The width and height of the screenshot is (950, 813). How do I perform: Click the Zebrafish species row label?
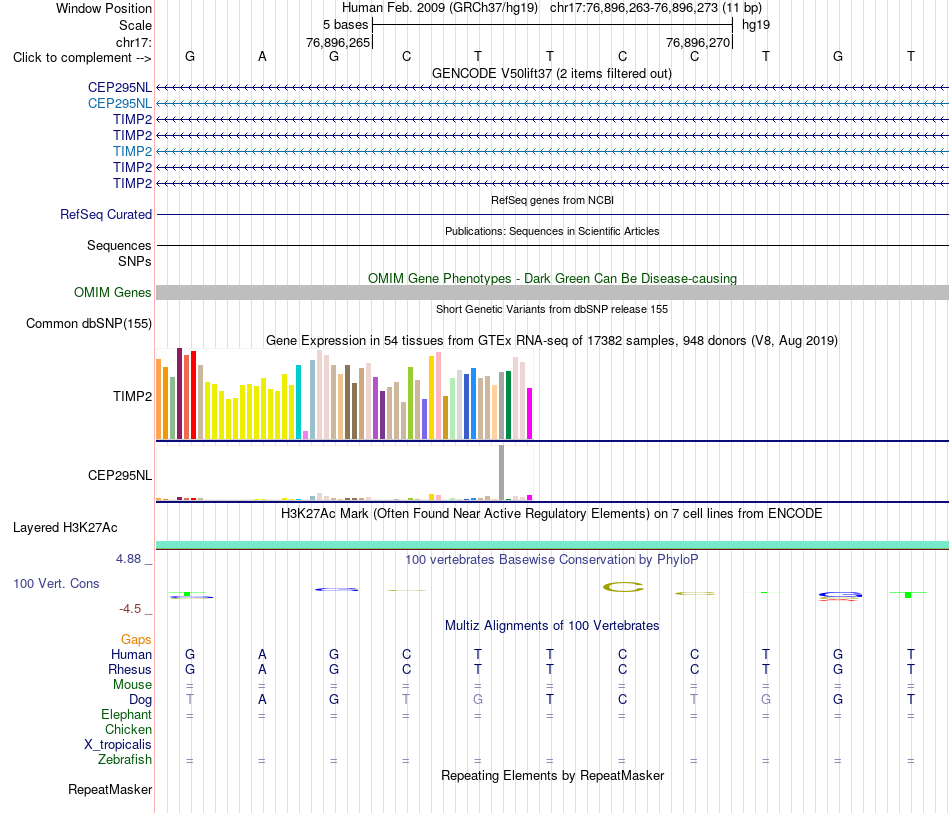click(125, 759)
